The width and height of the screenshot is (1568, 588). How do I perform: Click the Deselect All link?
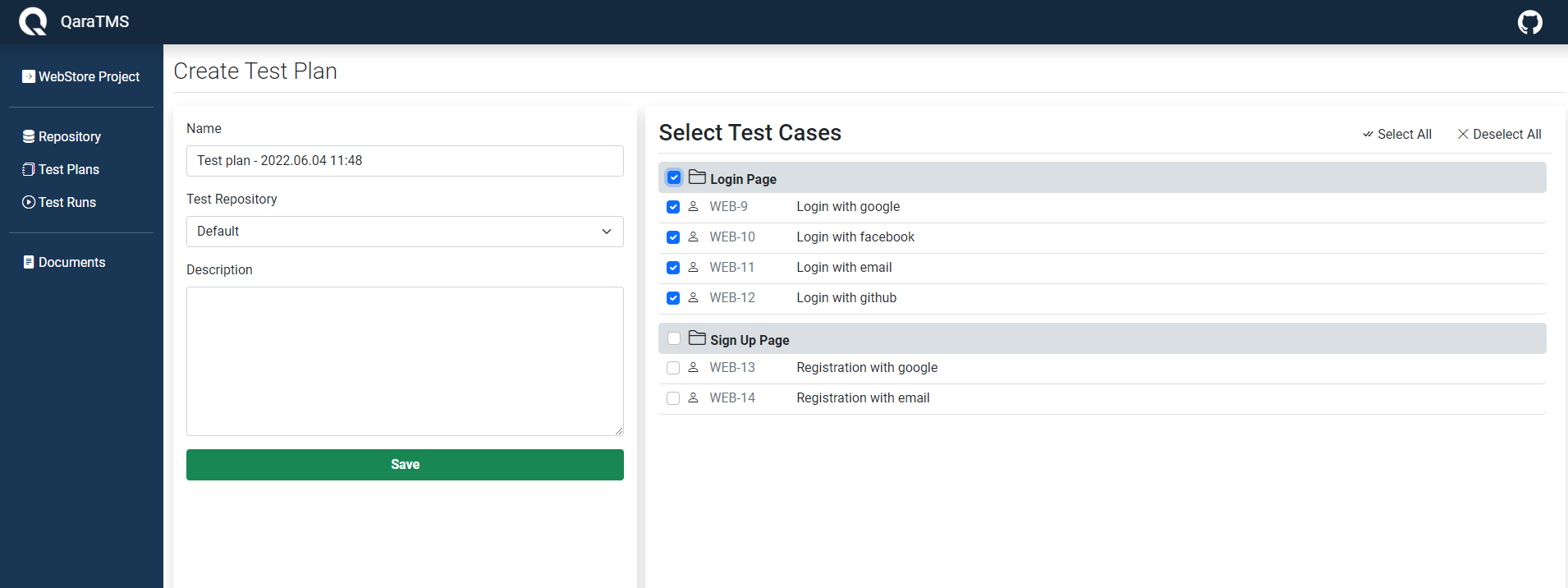coord(1499,134)
